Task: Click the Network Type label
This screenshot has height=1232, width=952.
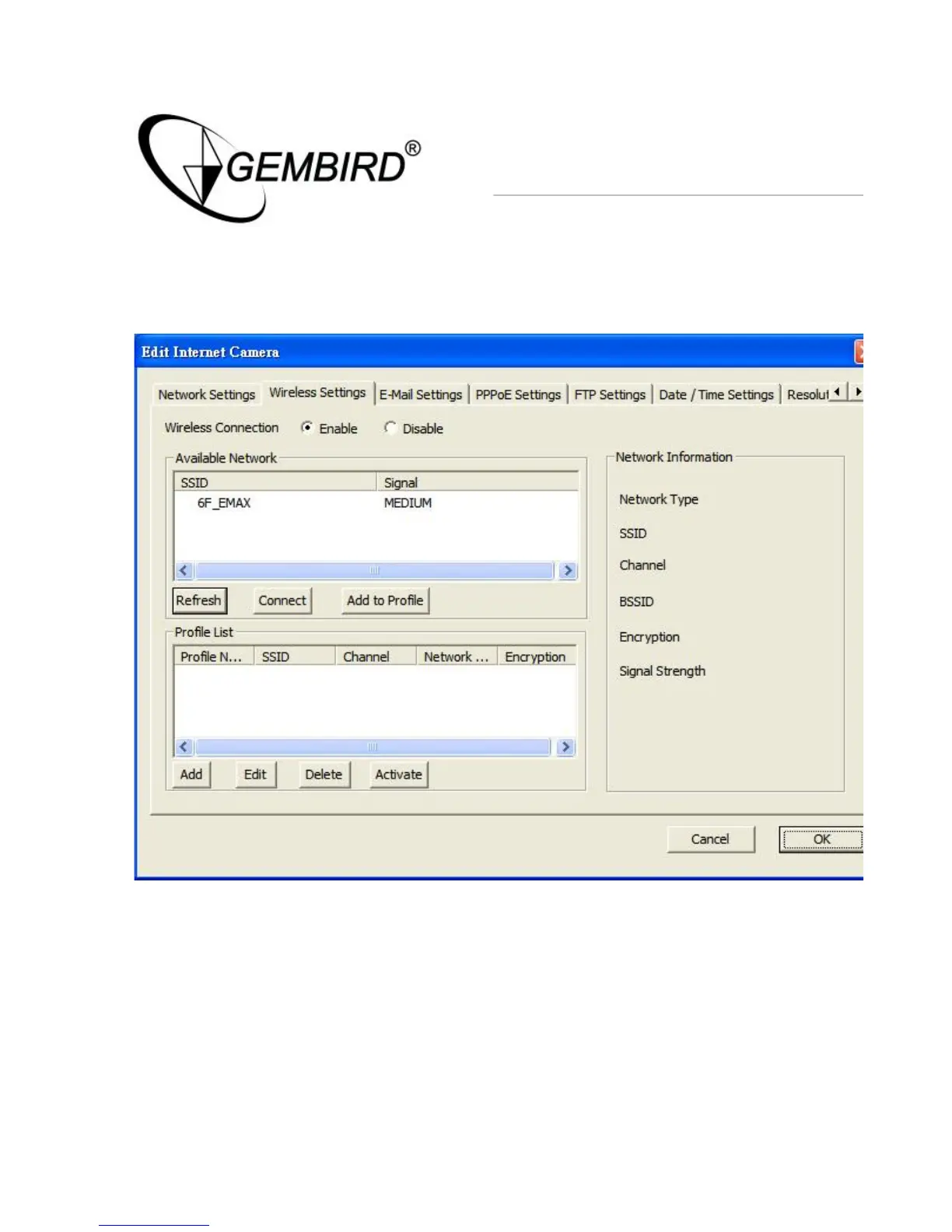Action: [x=658, y=499]
